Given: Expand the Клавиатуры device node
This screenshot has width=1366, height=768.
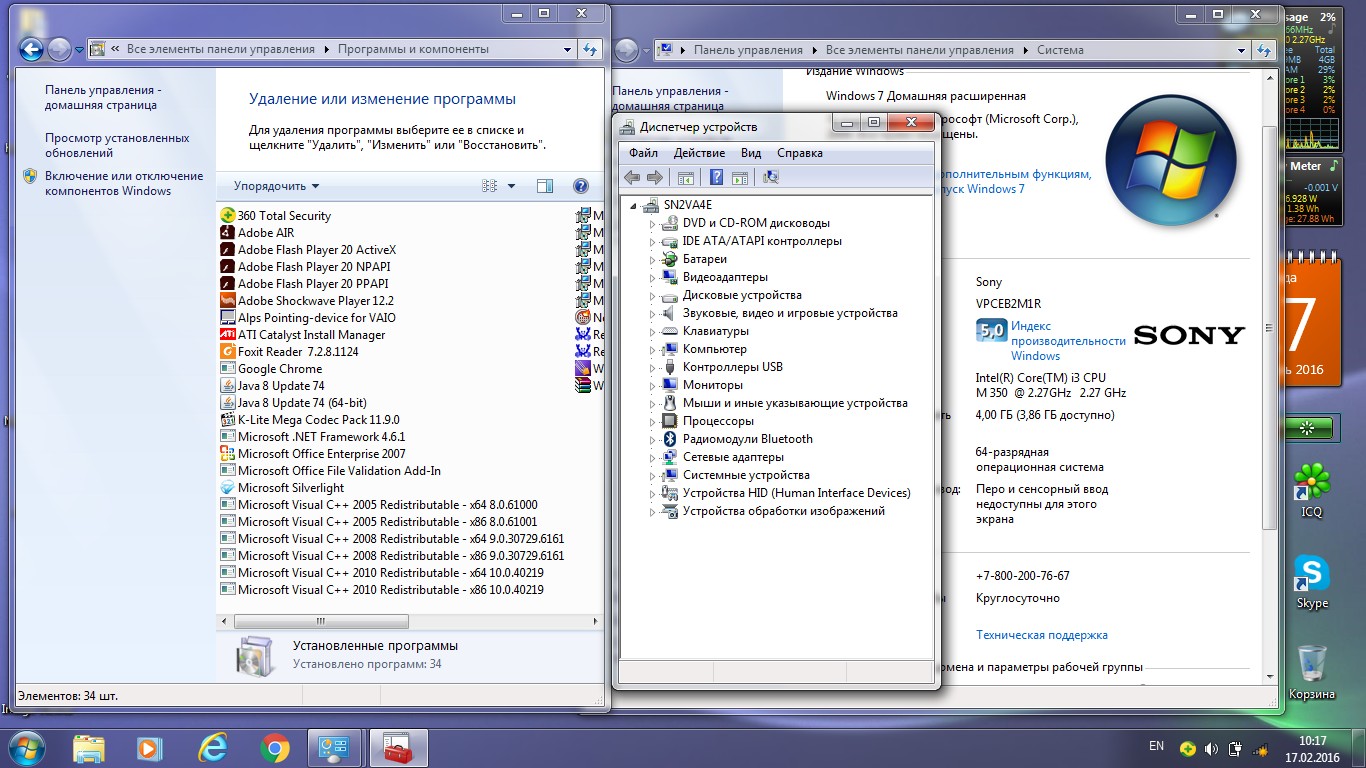Looking at the screenshot, I should [x=652, y=331].
